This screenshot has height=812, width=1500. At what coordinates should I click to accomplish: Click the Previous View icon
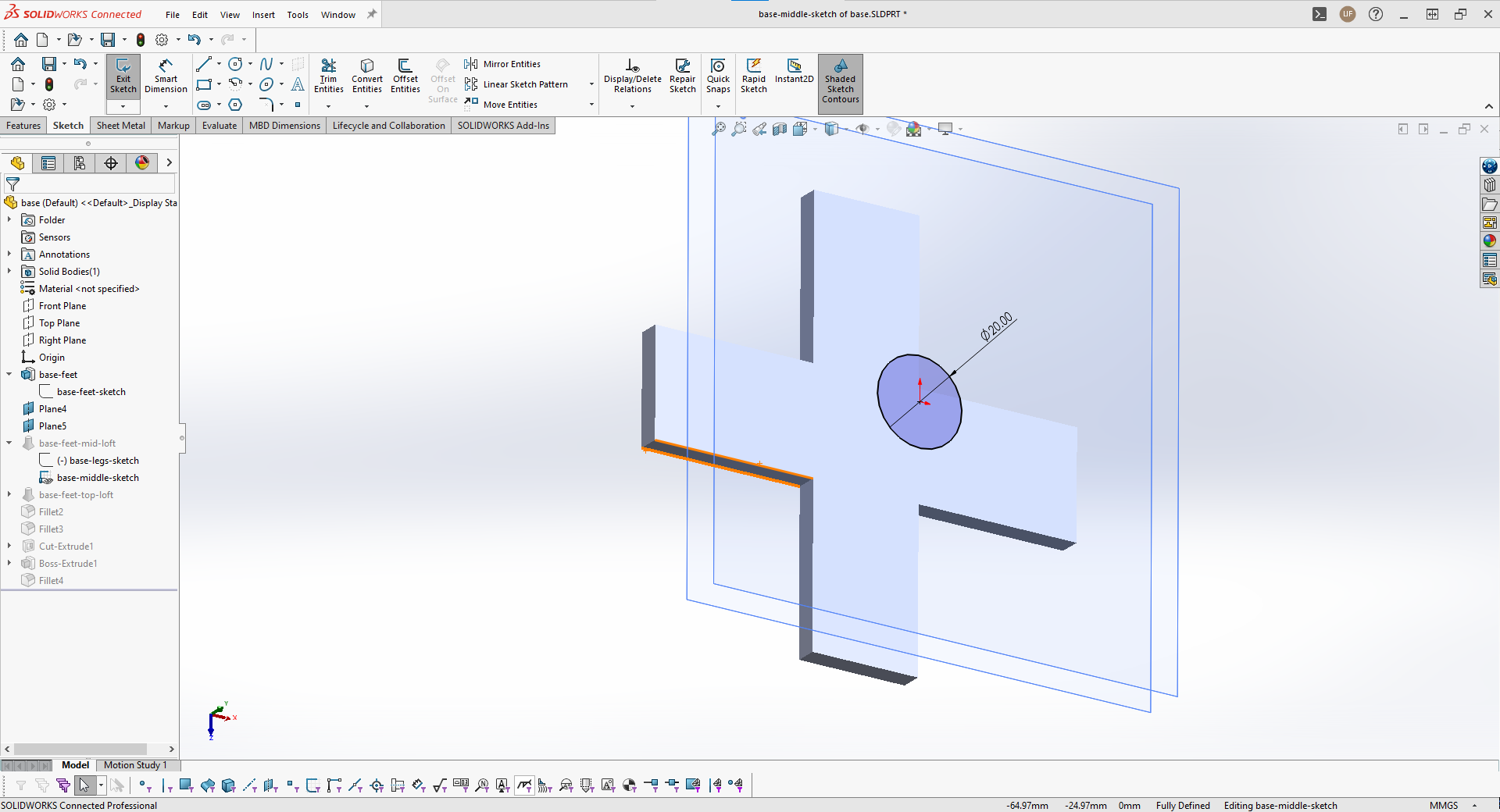point(759,129)
